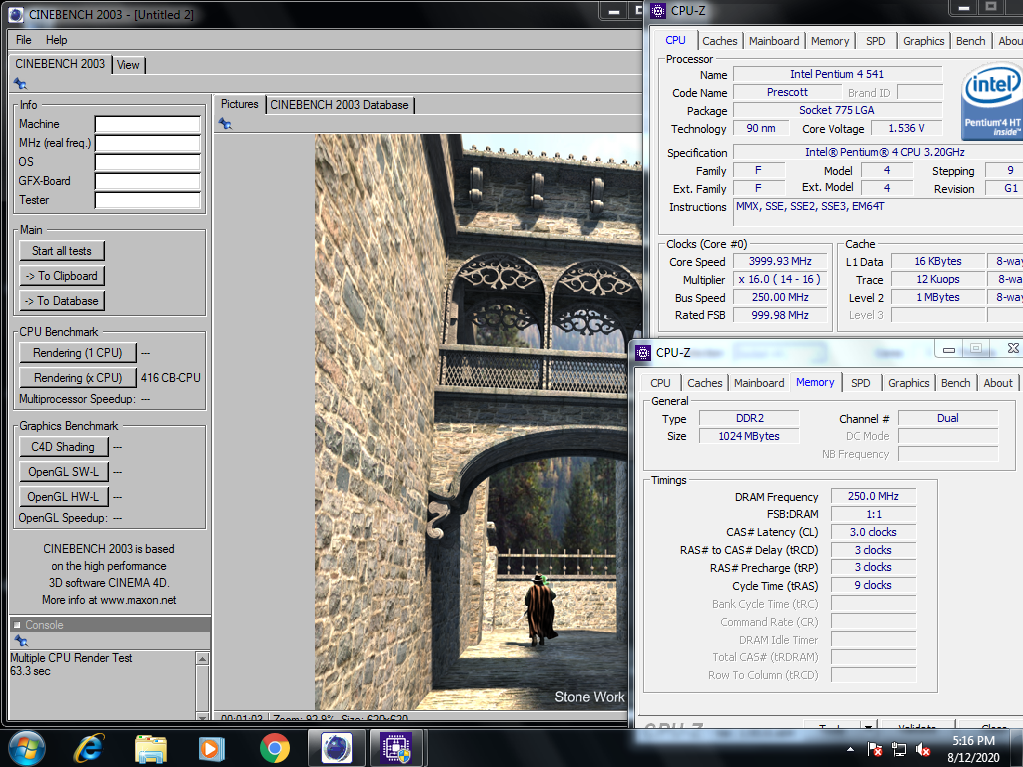Click the muted volume speaker tray icon
1023x767 pixels.
(923, 749)
